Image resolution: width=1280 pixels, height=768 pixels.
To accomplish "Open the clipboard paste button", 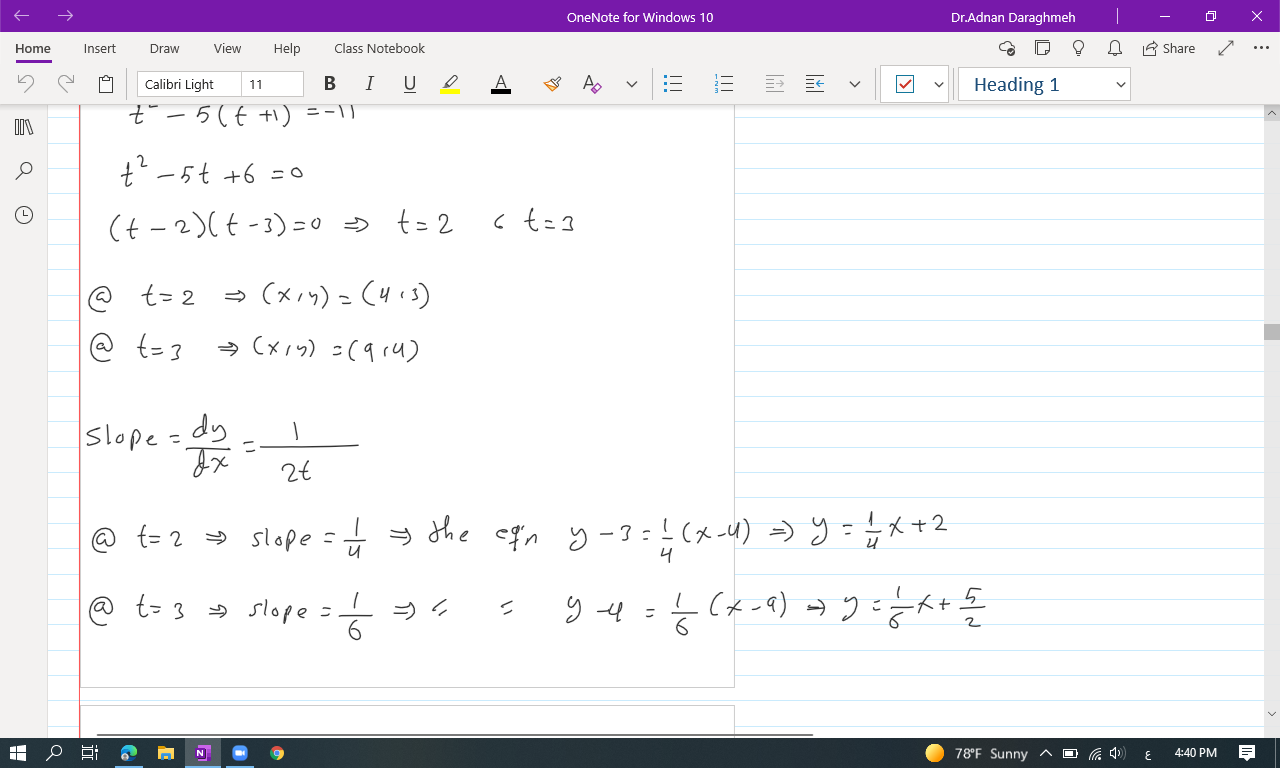I will point(106,84).
